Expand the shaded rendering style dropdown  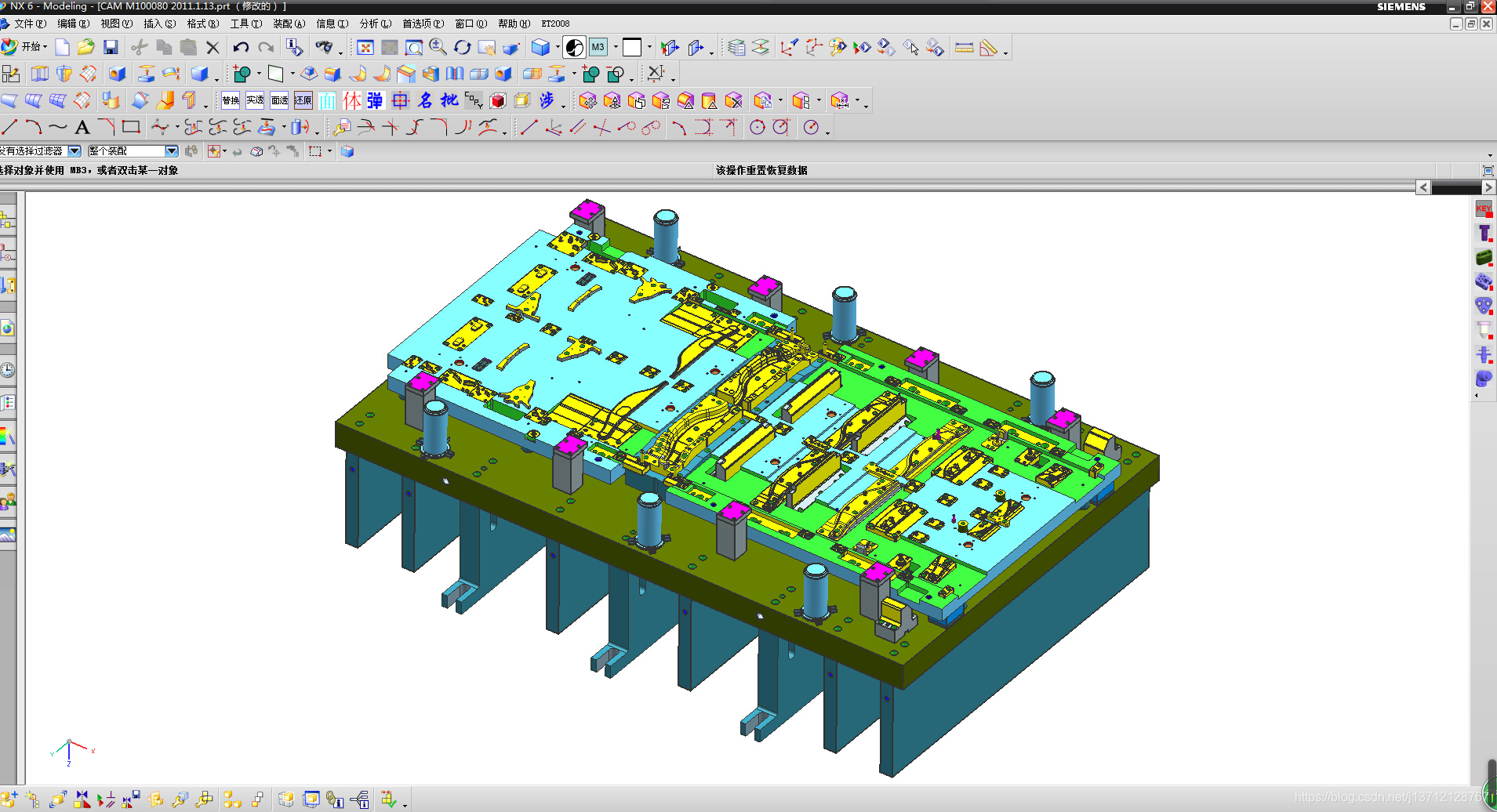tap(558, 47)
